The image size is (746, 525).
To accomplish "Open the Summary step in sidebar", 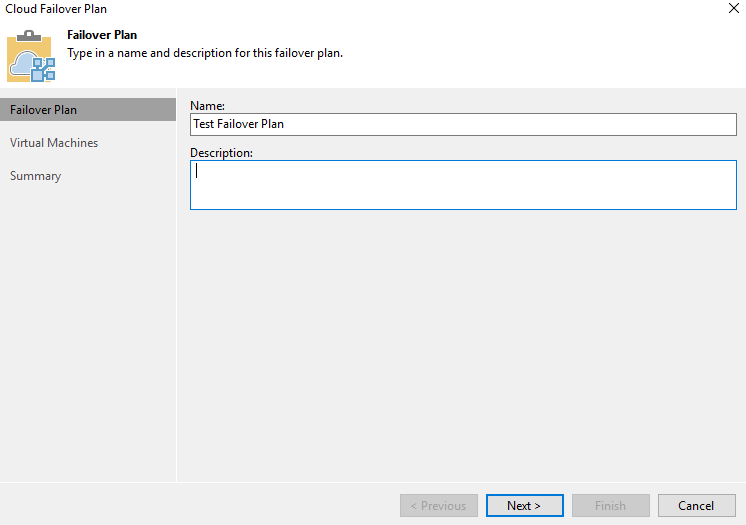I will [36, 176].
